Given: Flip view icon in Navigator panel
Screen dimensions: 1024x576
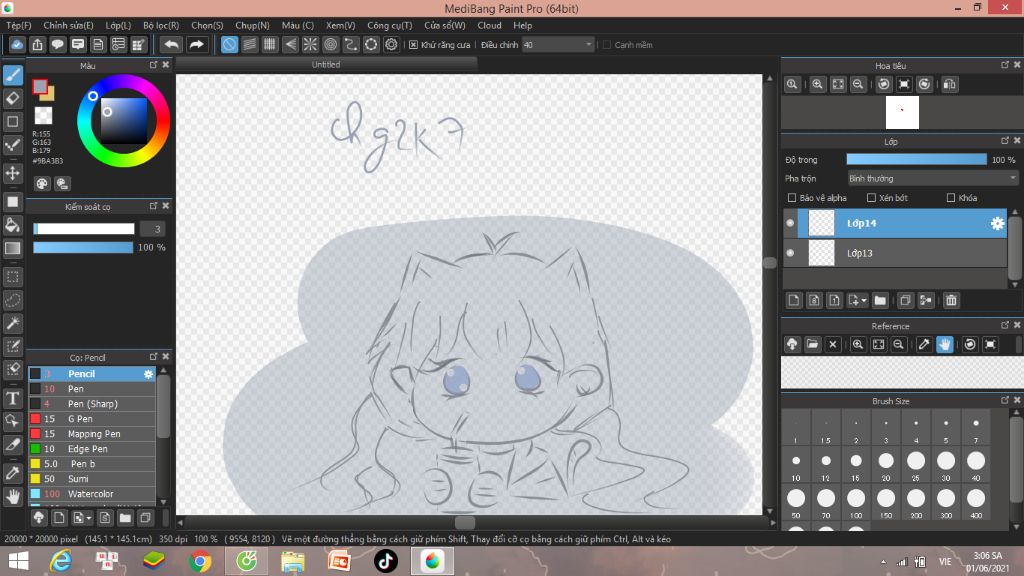Looking at the screenshot, I should pyautogui.click(x=950, y=84).
